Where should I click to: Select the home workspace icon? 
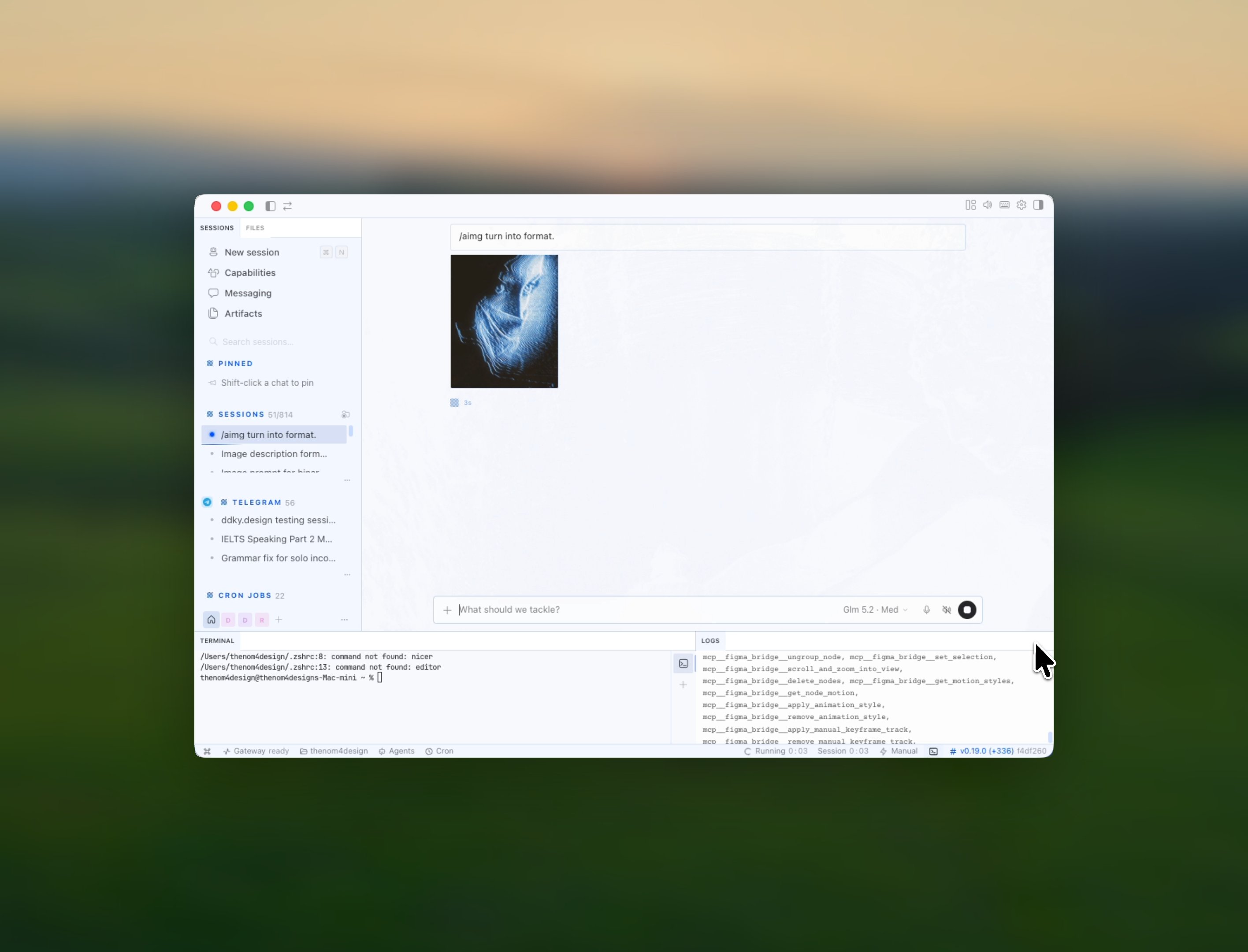211,620
